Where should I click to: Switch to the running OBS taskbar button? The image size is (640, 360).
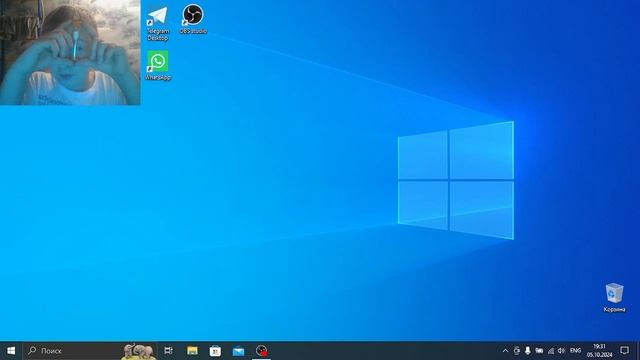(x=261, y=351)
